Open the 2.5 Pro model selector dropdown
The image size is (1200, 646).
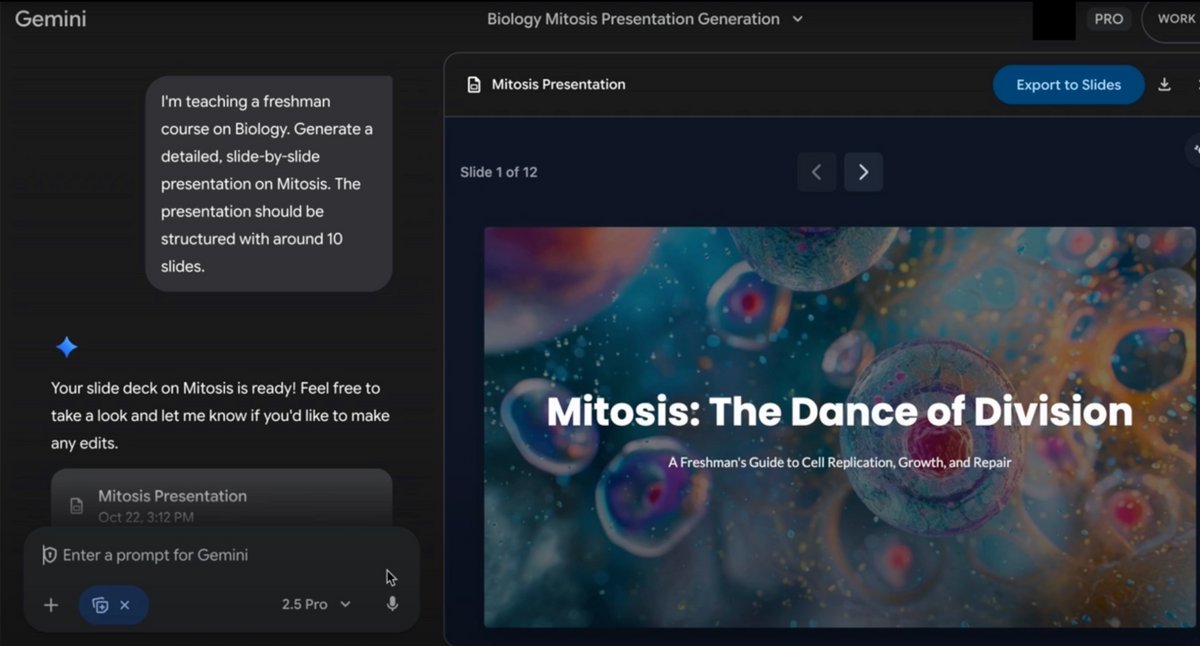click(x=316, y=604)
